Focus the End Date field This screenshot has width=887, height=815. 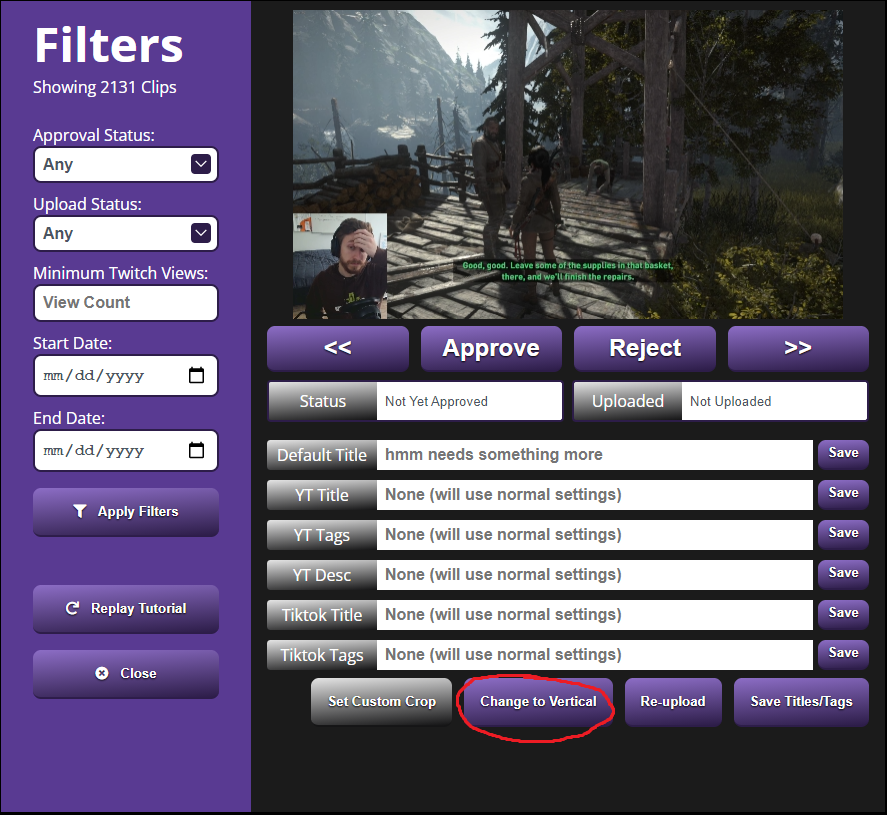pyautogui.click(x=126, y=451)
